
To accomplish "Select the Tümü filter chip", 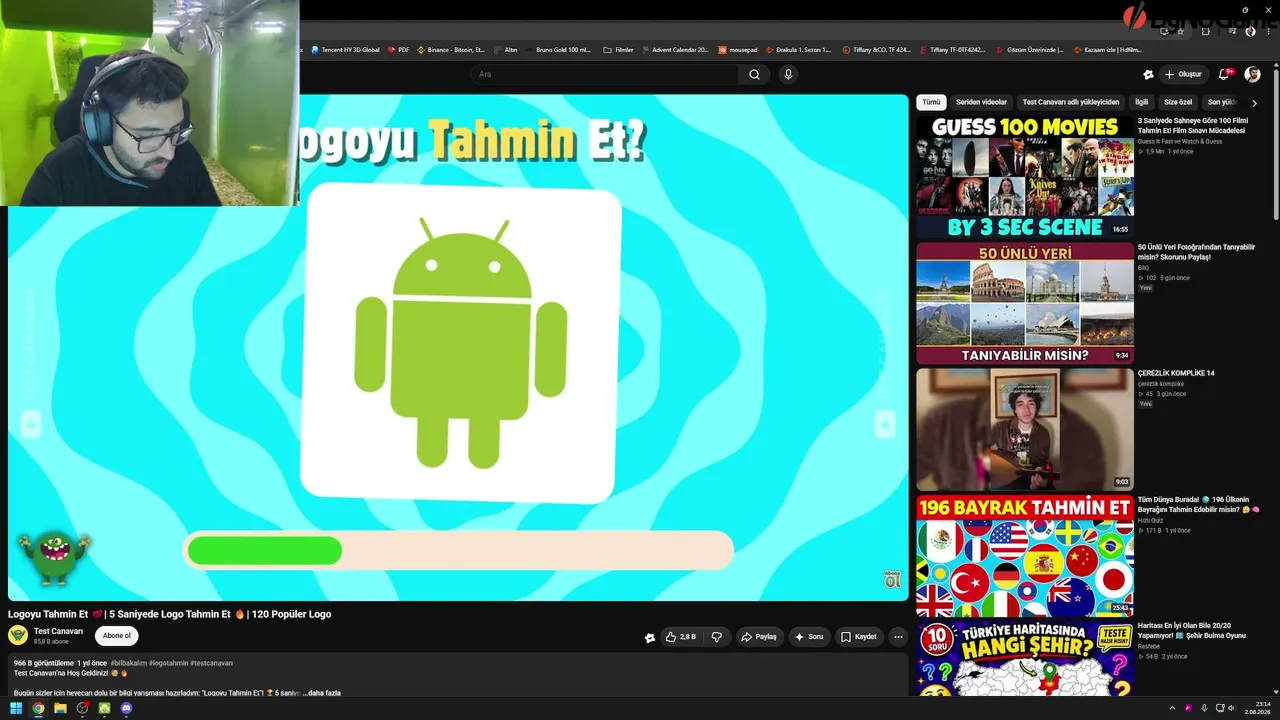I will coord(931,102).
